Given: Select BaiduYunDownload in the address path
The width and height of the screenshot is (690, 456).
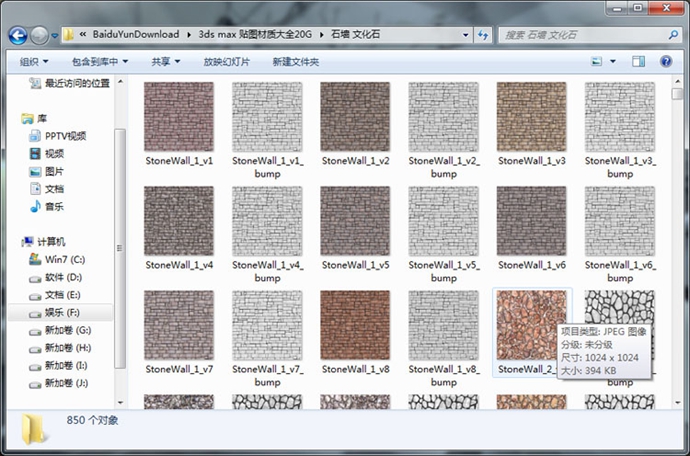Looking at the screenshot, I should click(x=136, y=34).
